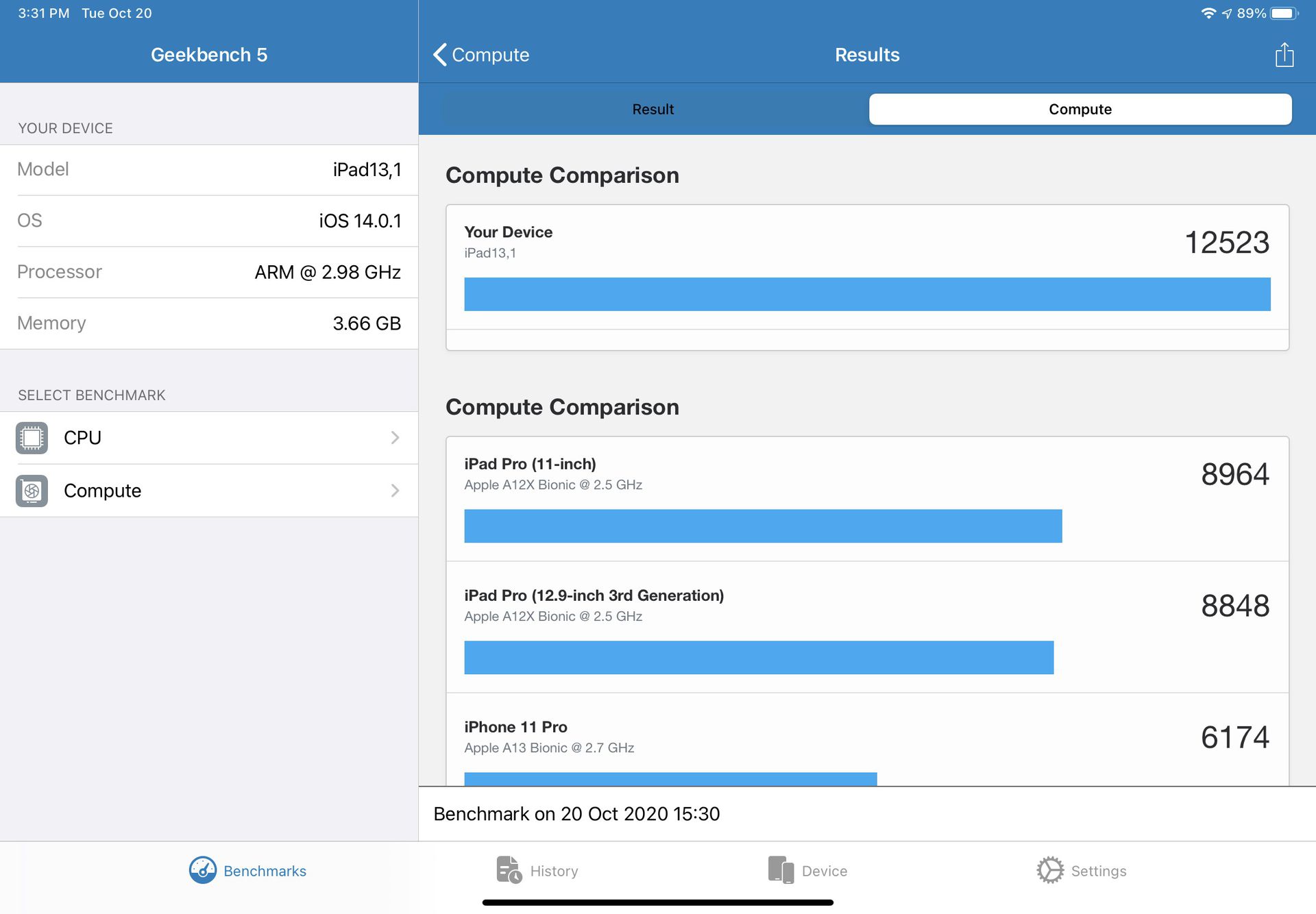The width and height of the screenshot is (1316, 914).
Task: Tap the 'Results' header title
Action: (867, 55)
